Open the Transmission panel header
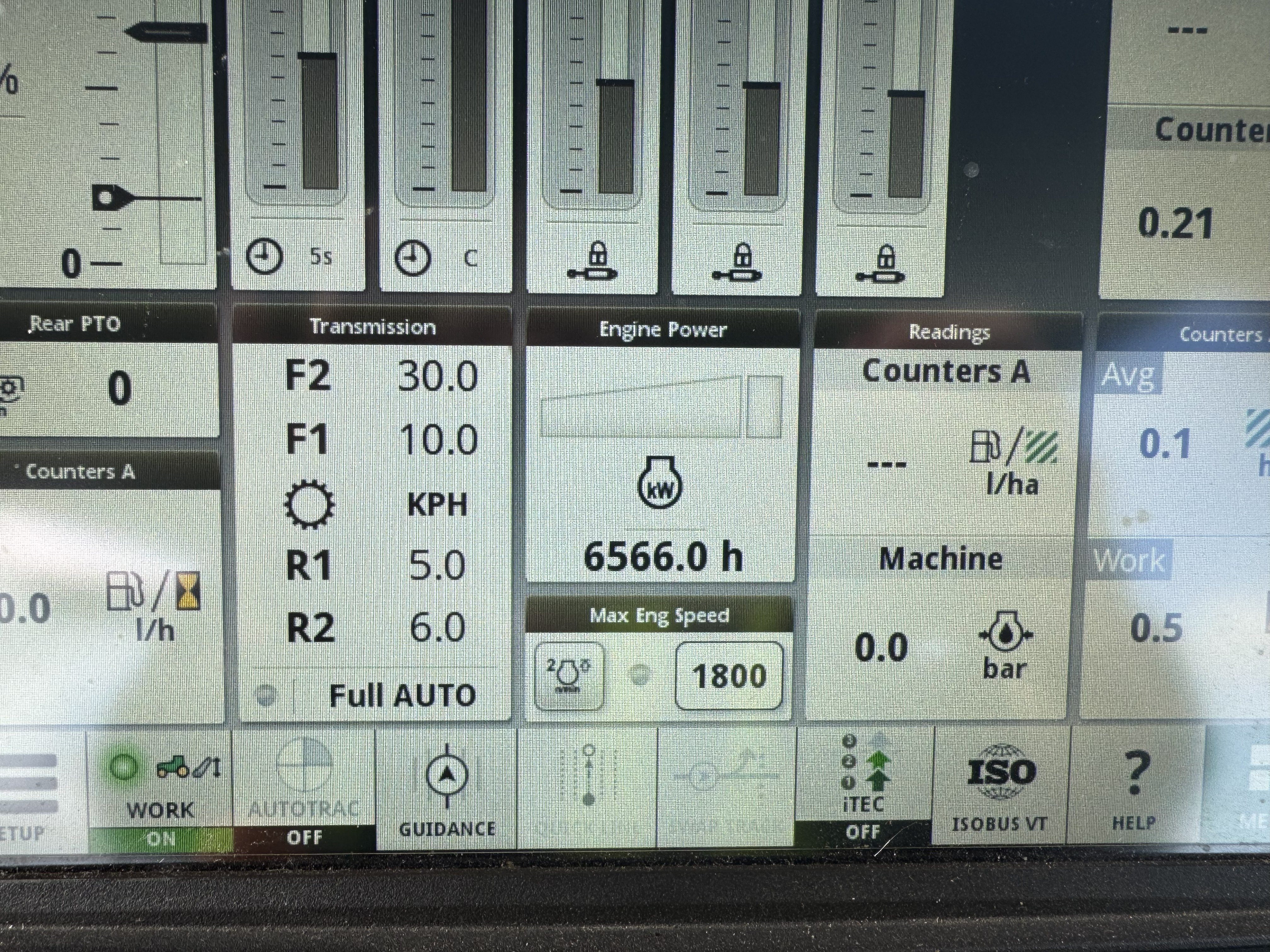This screenshot has height=952, width=1270. [372, 327]
